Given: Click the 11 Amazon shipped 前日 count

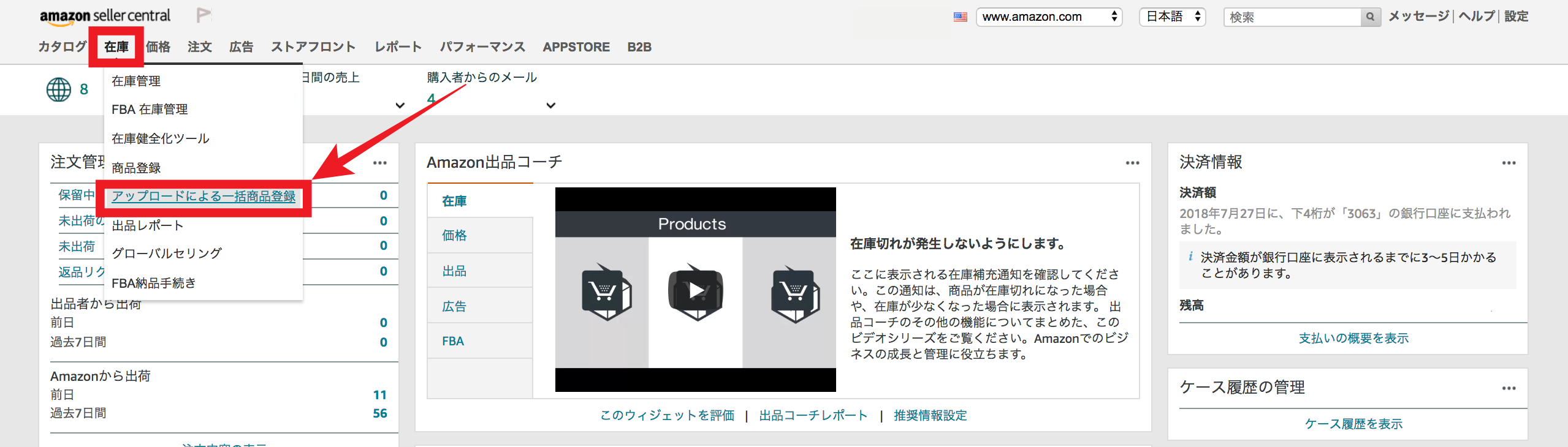Looking at the screenshot, I should pyautogui.click(x=380, y=395).
